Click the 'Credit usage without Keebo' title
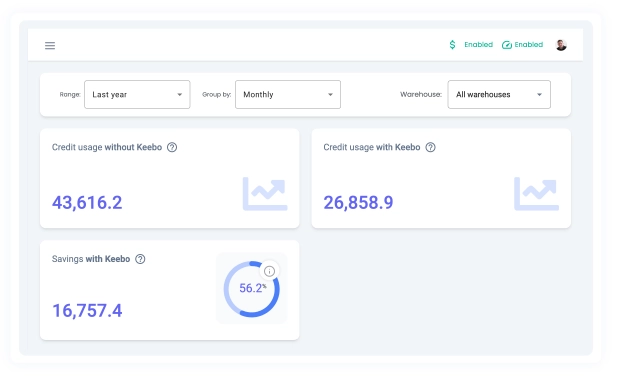Screen dimensions: 625x376 coord(107,147)
